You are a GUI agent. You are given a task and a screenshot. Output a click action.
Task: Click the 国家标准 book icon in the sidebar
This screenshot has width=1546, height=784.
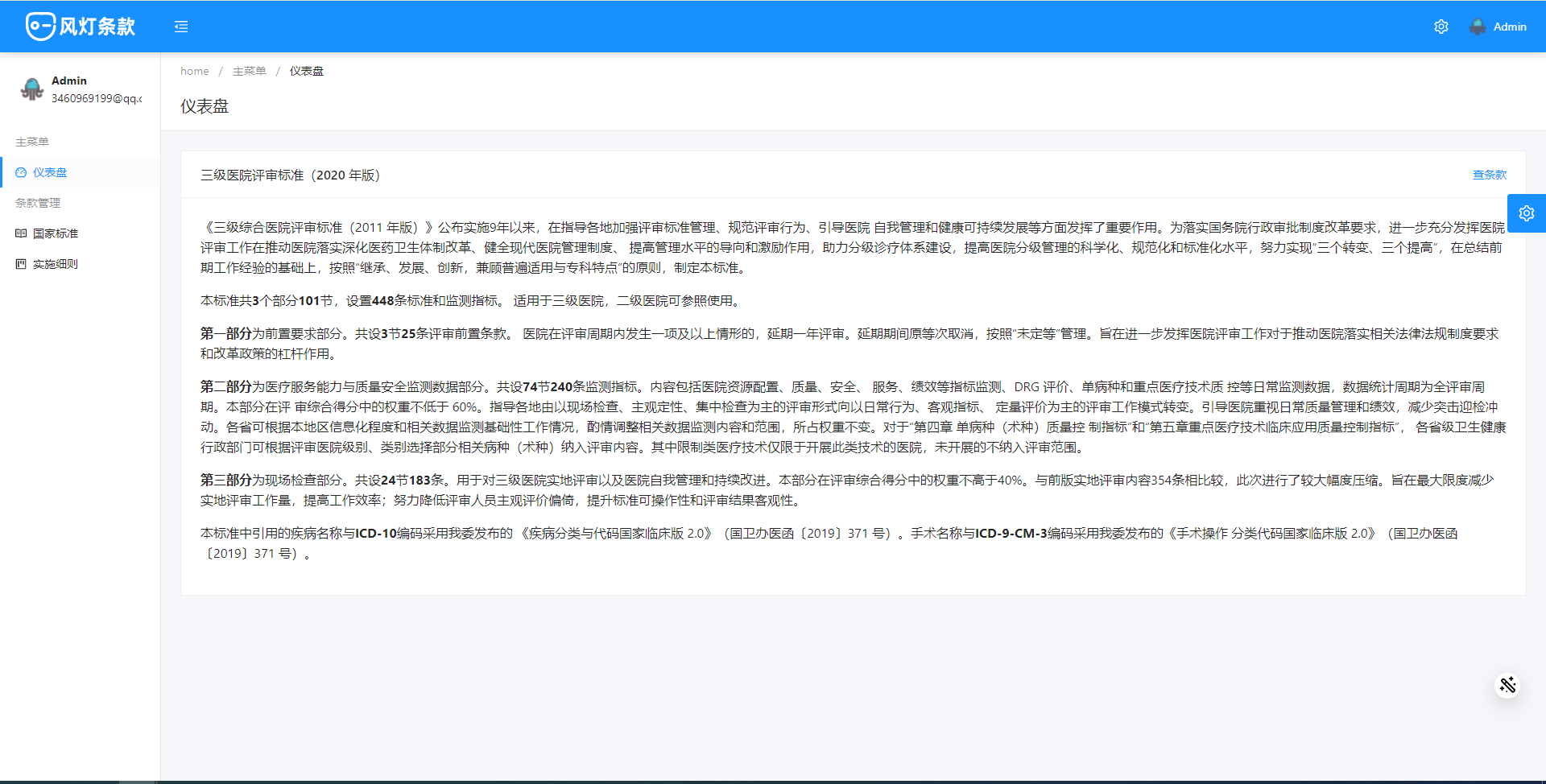[x=21, y=233]
